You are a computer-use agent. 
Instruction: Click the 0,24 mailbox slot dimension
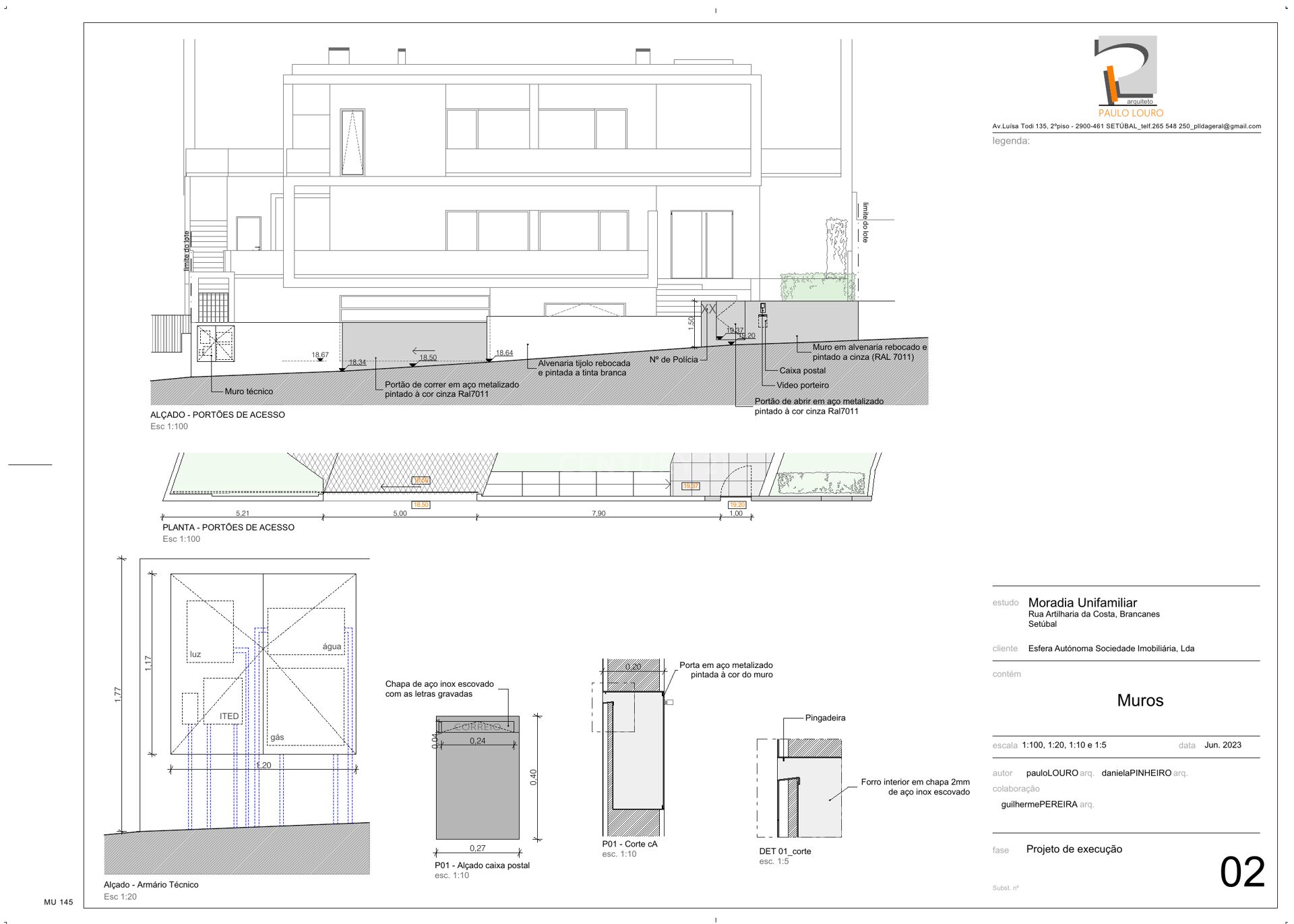tap(477, 741)
